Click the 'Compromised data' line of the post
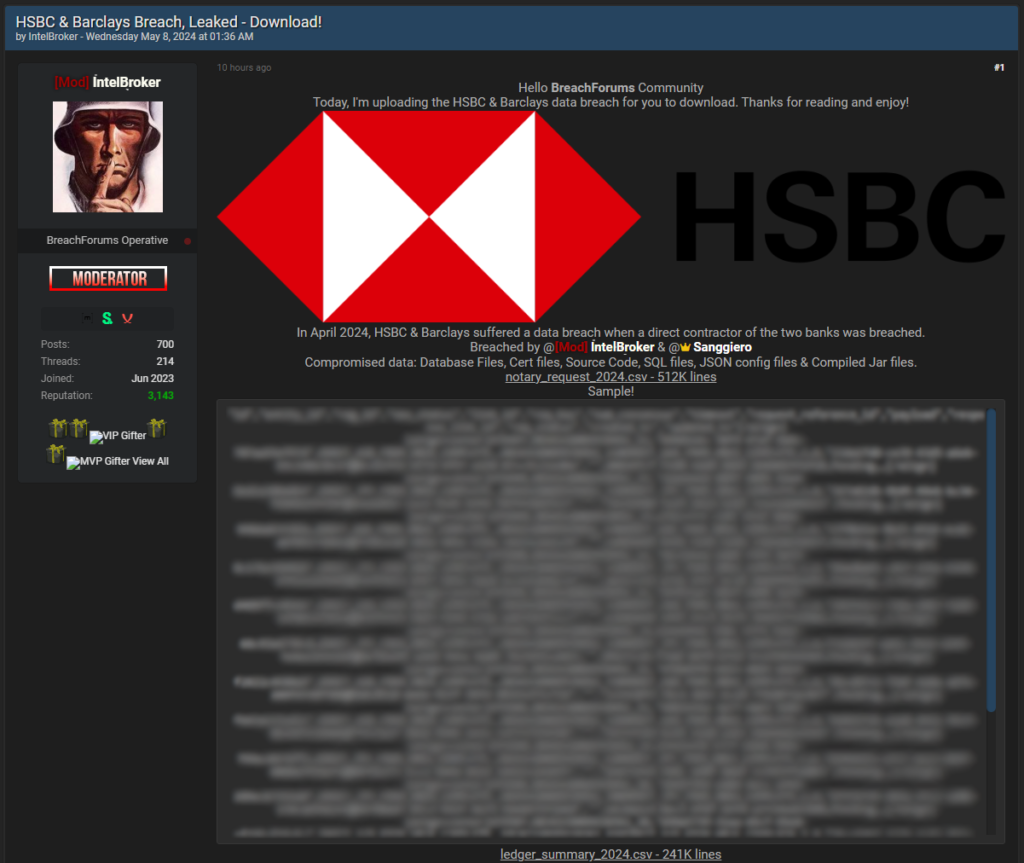The width and height of the screenshot is (1024, 863). pyautogui.click(x=611, y=362)
